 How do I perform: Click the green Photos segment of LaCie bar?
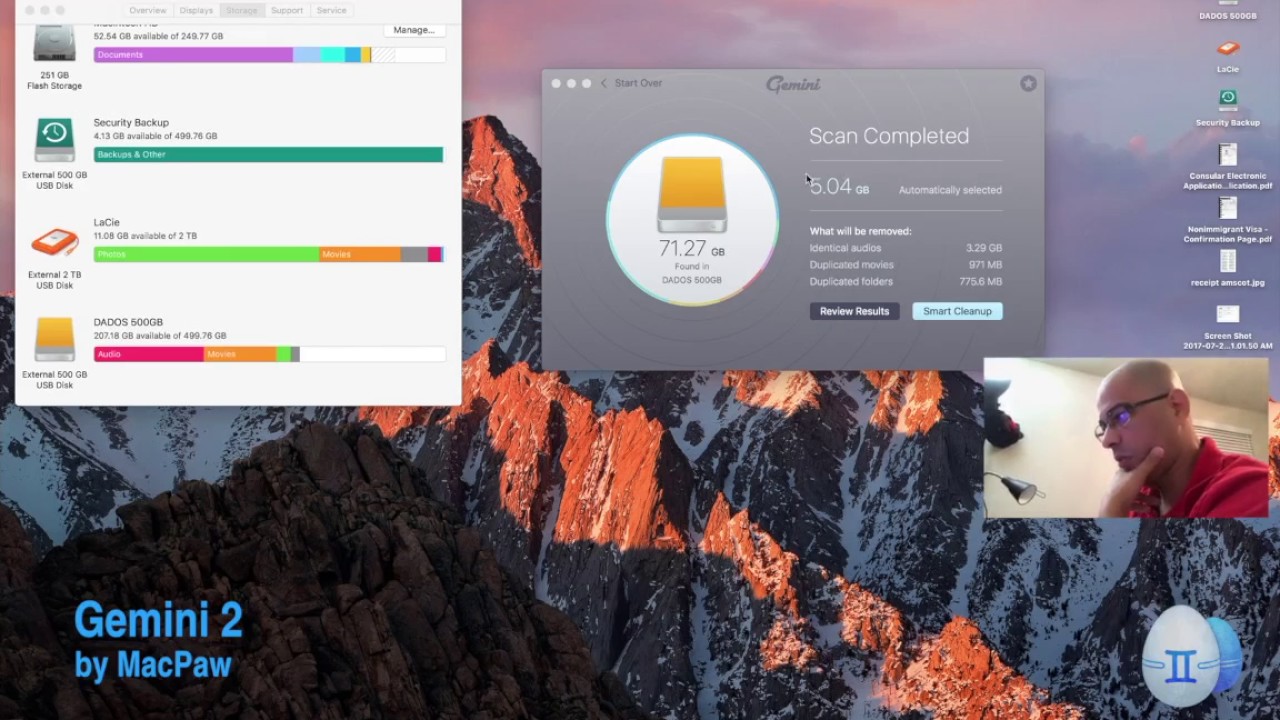(x=206, y=255)
